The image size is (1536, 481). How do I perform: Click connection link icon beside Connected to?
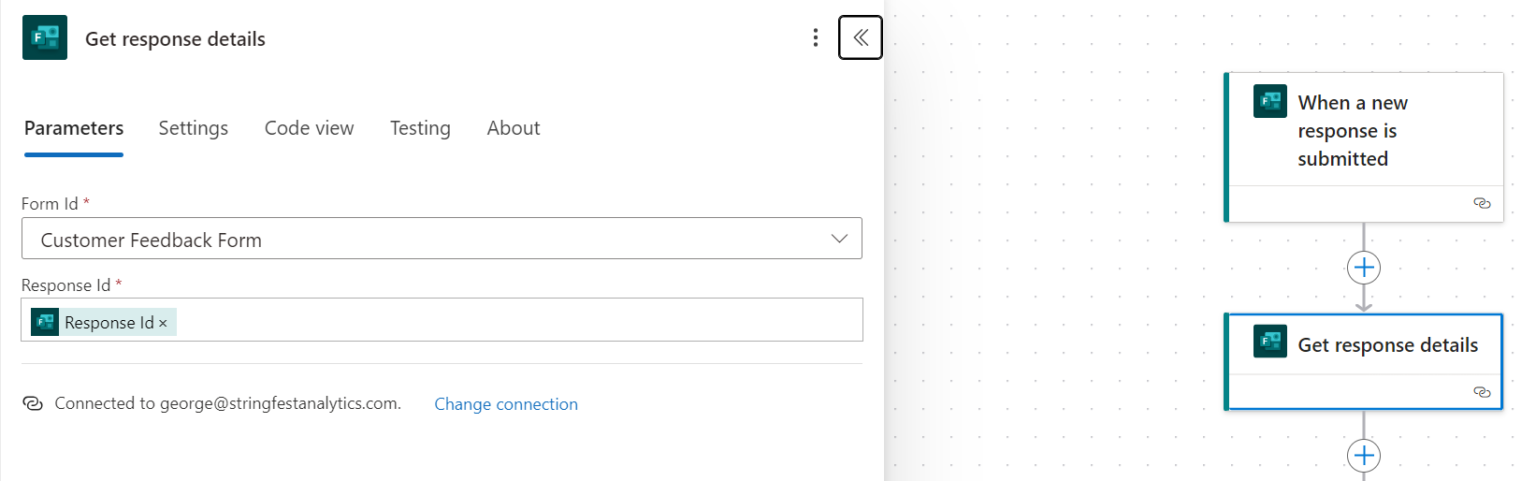(32, 404)
